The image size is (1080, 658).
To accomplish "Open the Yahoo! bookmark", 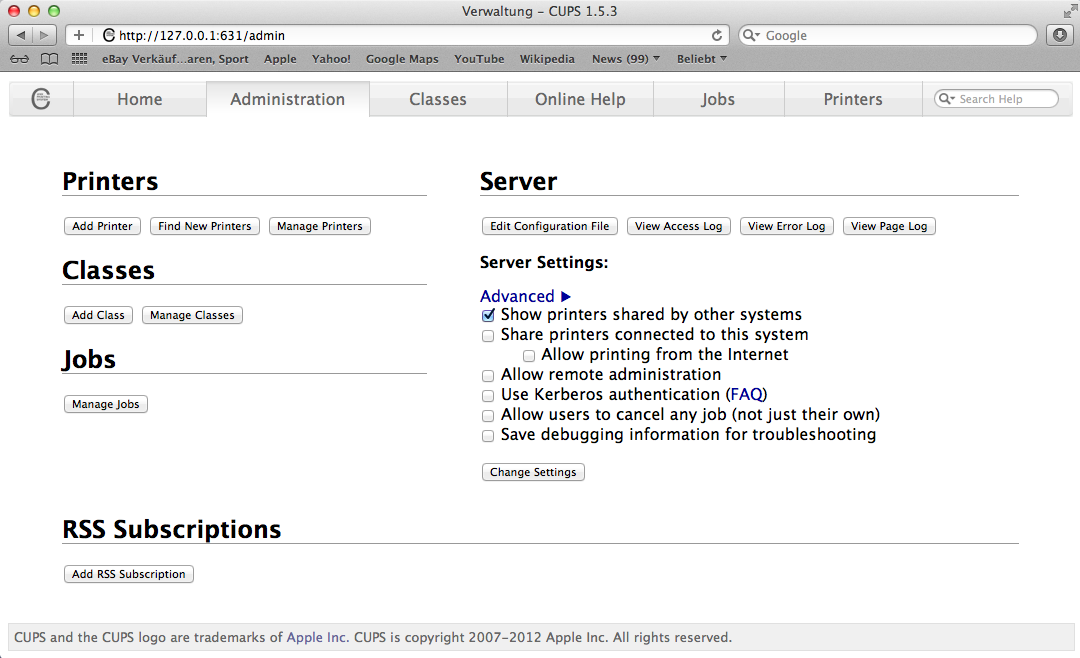I will pyautogui.click(x=331, y=59).
